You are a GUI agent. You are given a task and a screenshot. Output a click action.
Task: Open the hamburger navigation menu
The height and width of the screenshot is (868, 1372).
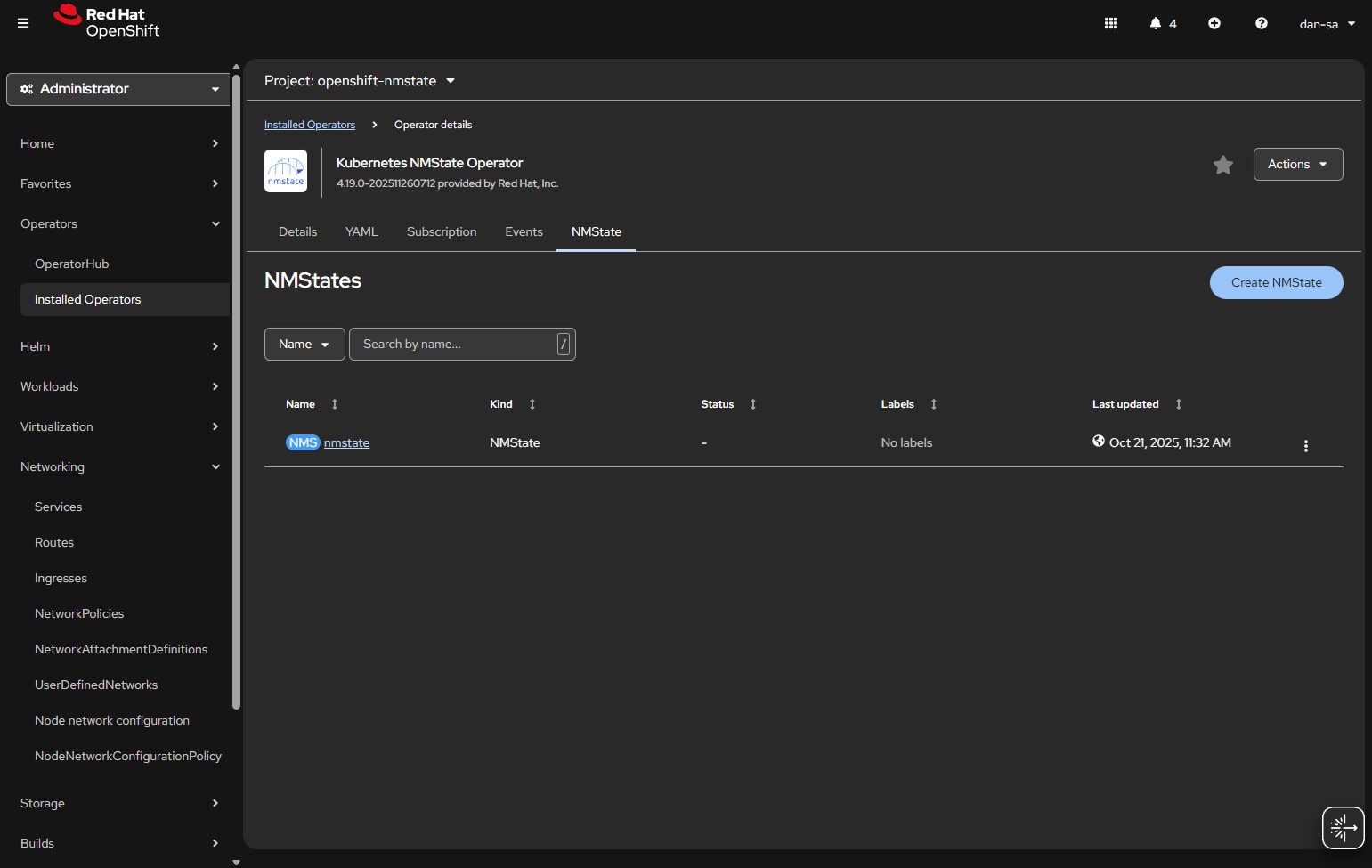[23, 23]
